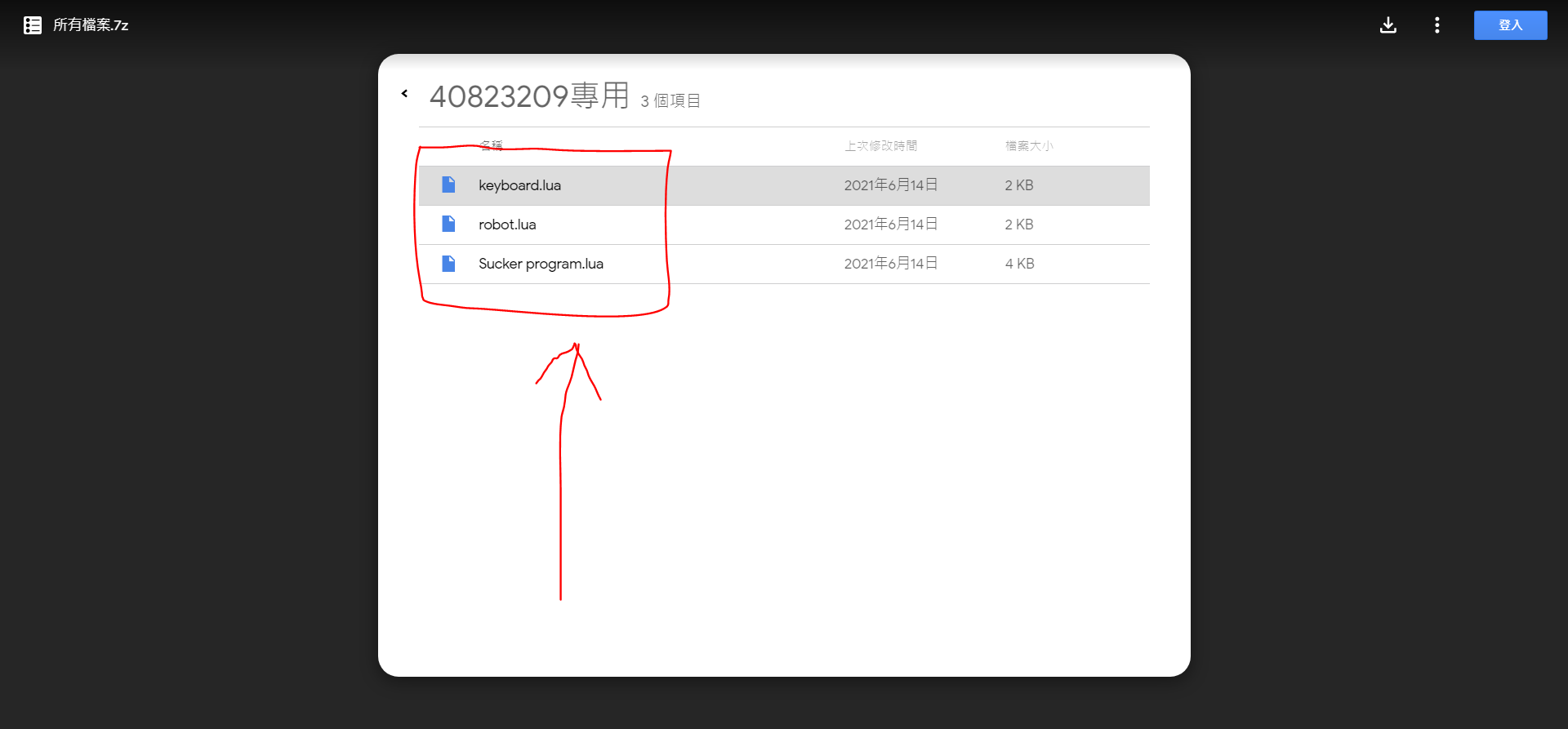Click the robot.lua modified date 2021年6月14日

tap(890, 224)
